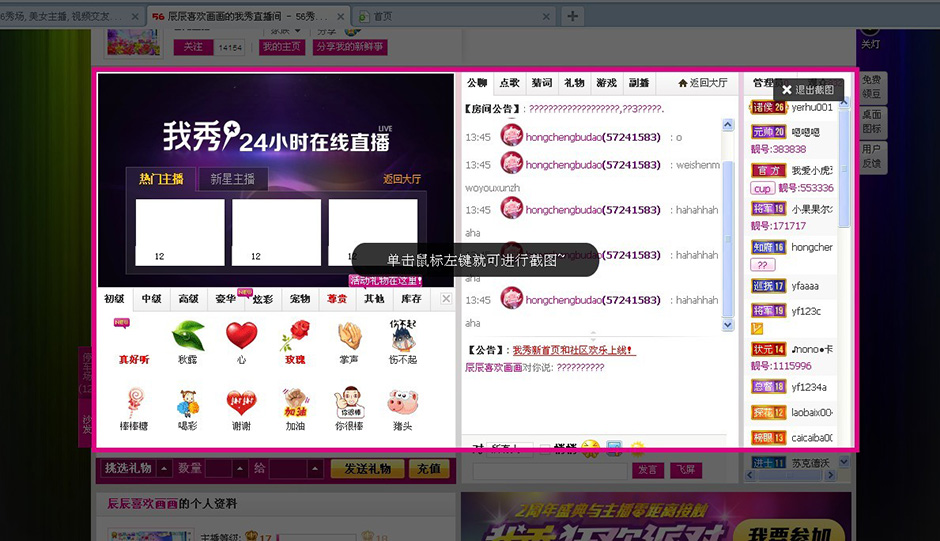Image resolution: width=940 pixels, height=541 pixels.
Task: Choose the 玫瑰 rose gift
Action: pos(295,342)
